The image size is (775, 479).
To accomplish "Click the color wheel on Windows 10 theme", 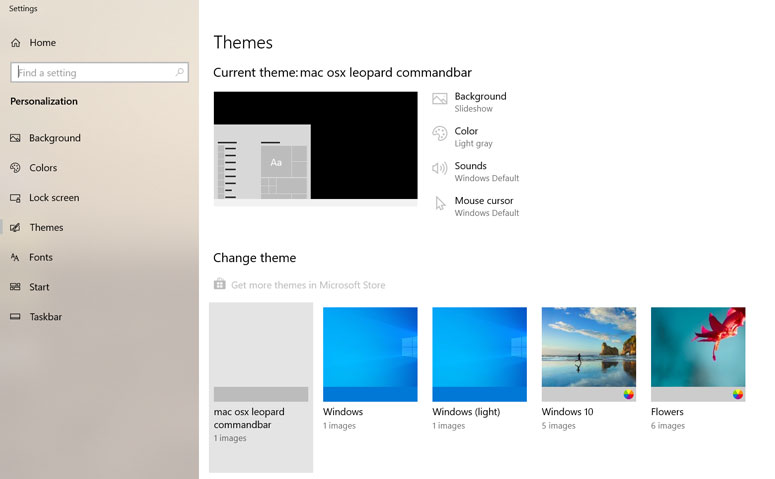I will (x=628, y=394).
